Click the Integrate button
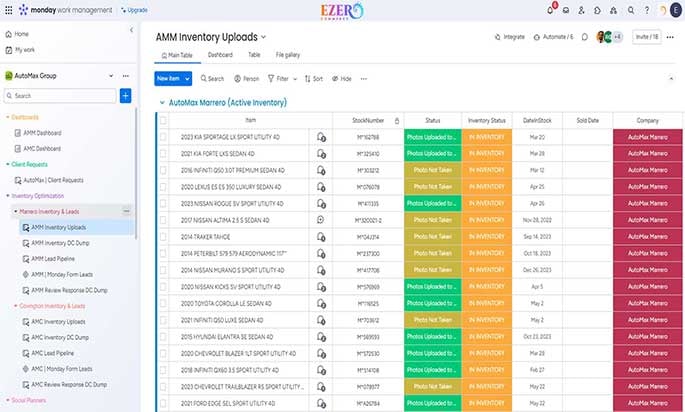Image resolution: width=685 pixels, height=412 pixels. tap(509, 37)
